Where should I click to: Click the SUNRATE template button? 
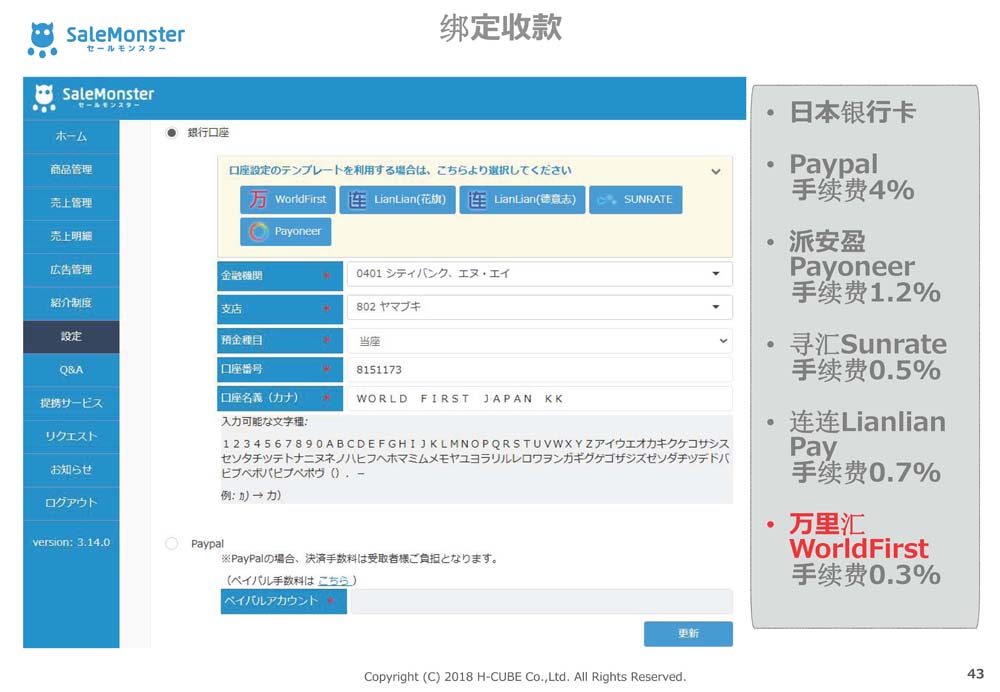[x=636, y=200]
